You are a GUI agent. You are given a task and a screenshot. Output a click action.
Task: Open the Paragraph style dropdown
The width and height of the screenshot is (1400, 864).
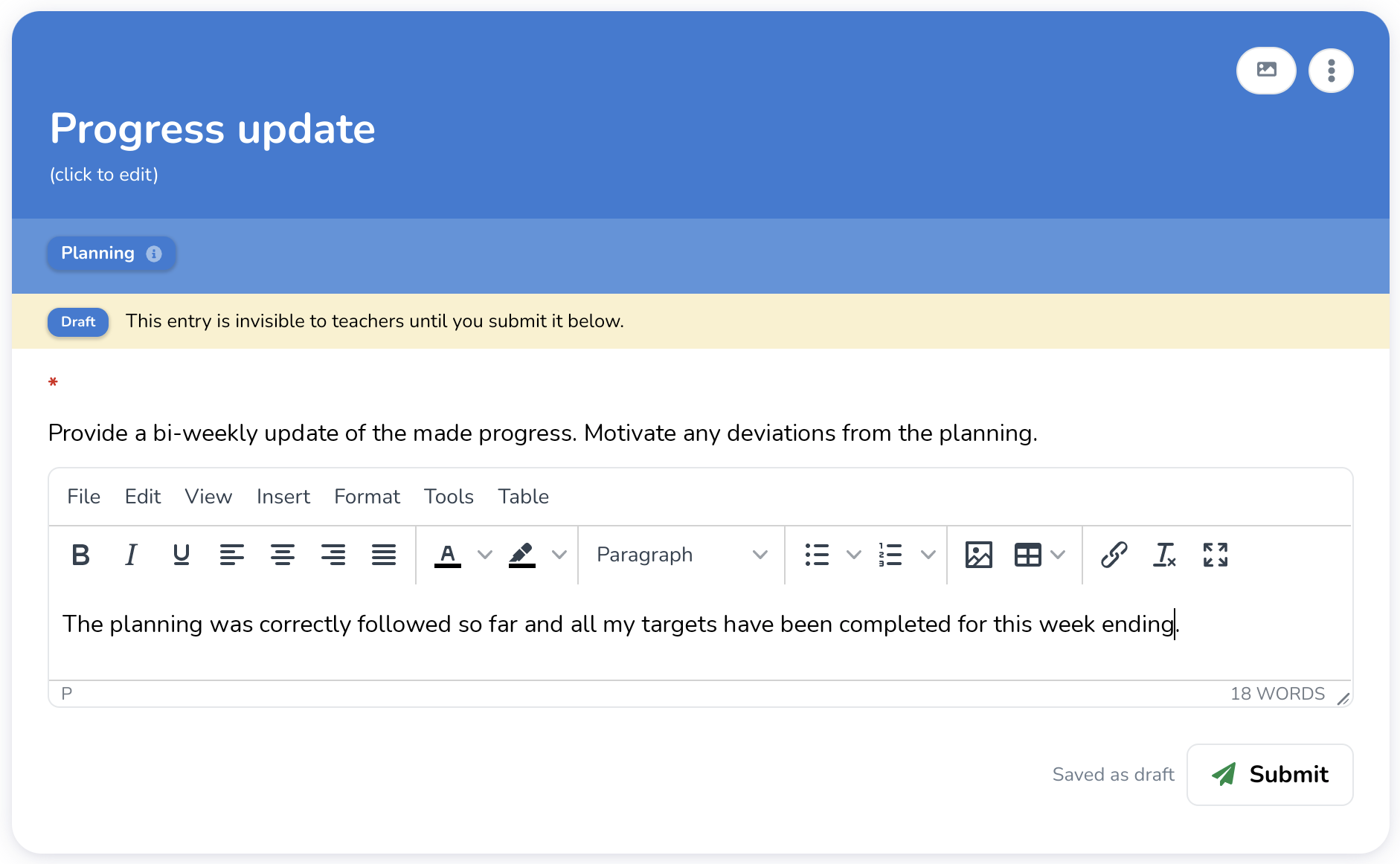(681, 555)
